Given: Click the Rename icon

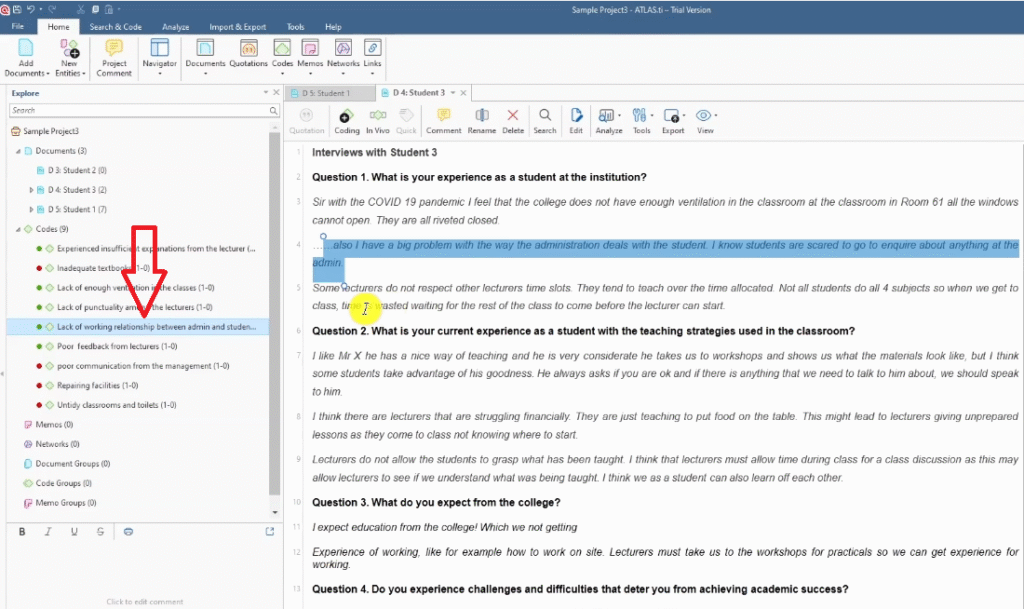Looking at the screenshot, I should point(481,120).
